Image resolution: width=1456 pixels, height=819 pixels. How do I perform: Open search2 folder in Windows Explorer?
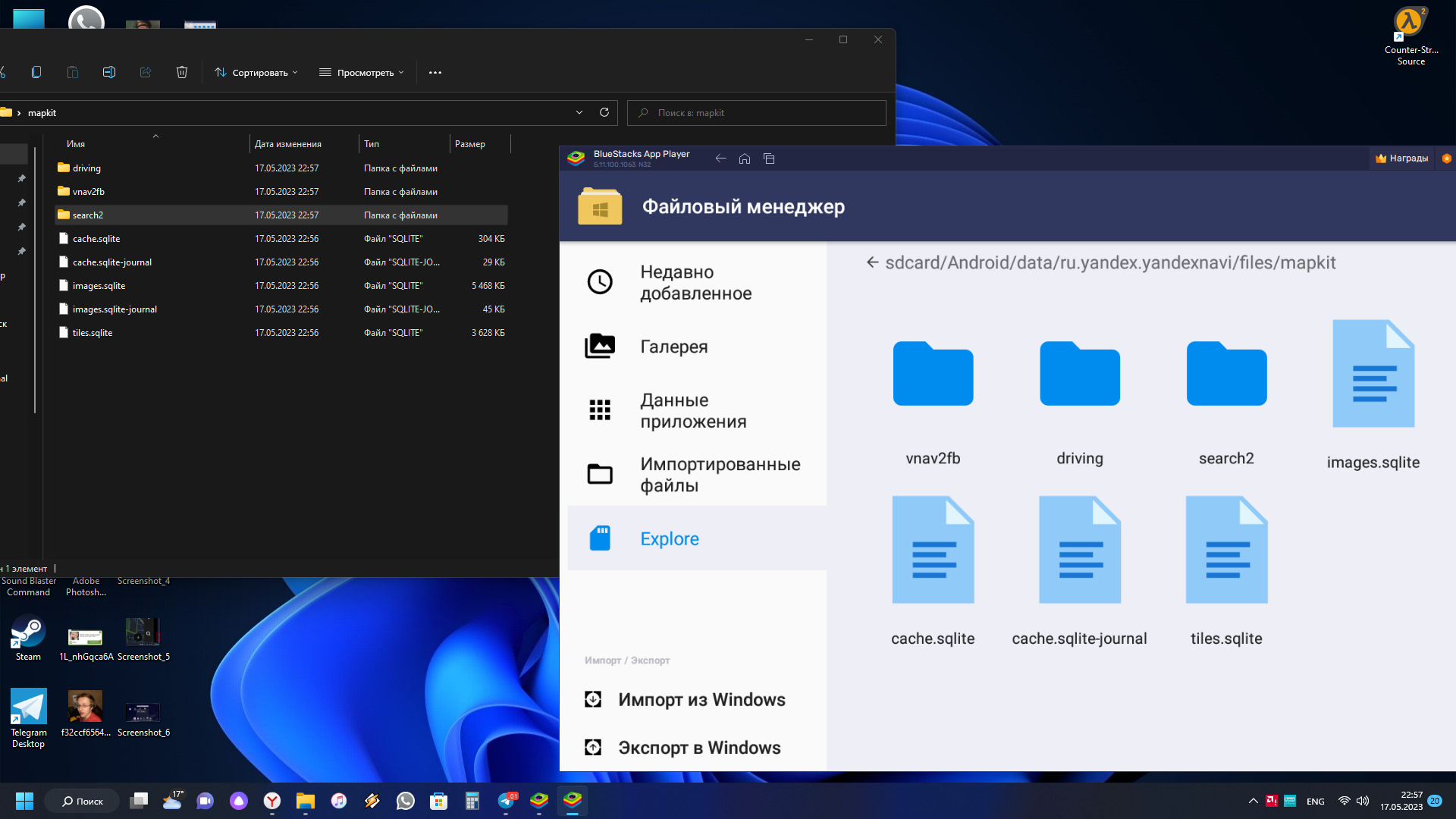click(89, 214)
